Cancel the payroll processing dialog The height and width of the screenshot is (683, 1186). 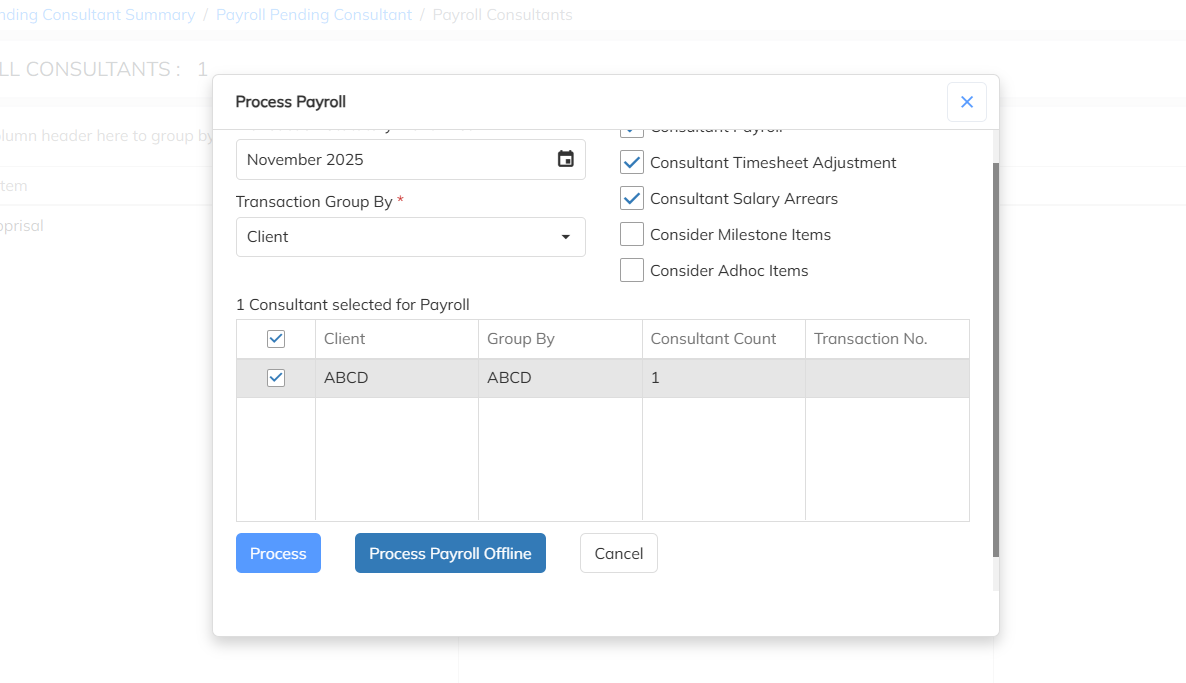pyautogui.click(x=618, y=553)
